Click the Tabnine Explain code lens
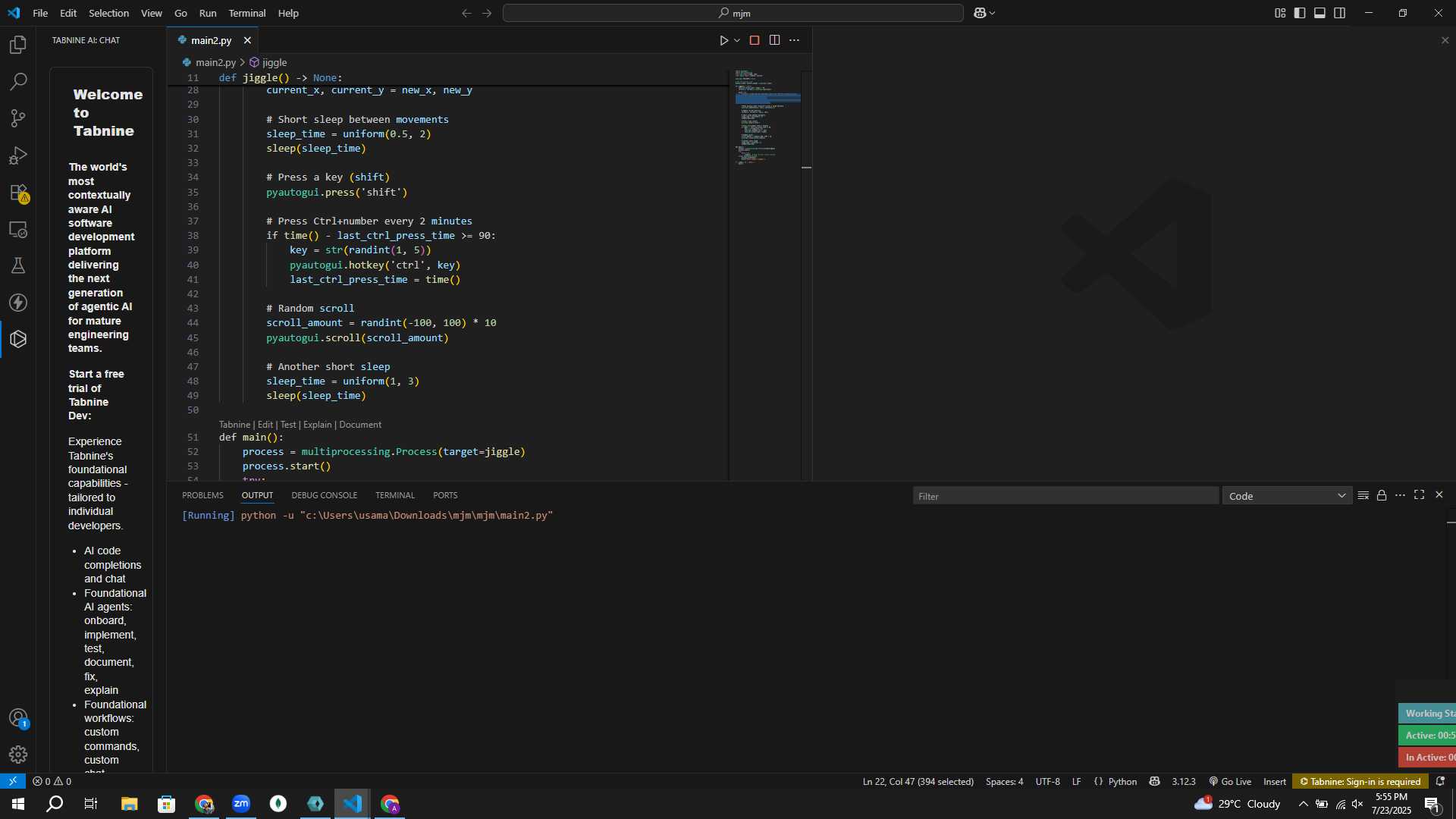 pyautogui.click(x=318, y=425)
